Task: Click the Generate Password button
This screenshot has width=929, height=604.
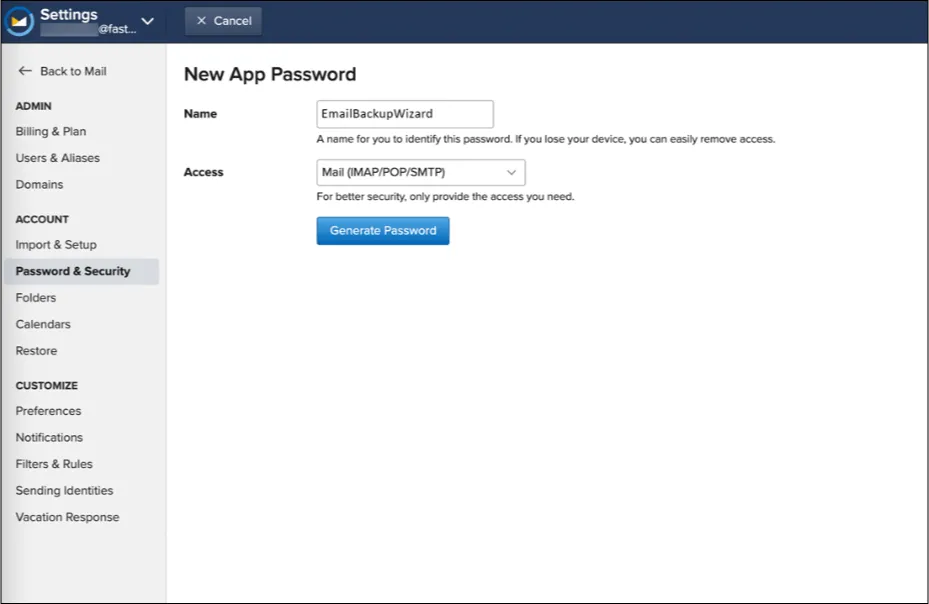Action: 383,231
